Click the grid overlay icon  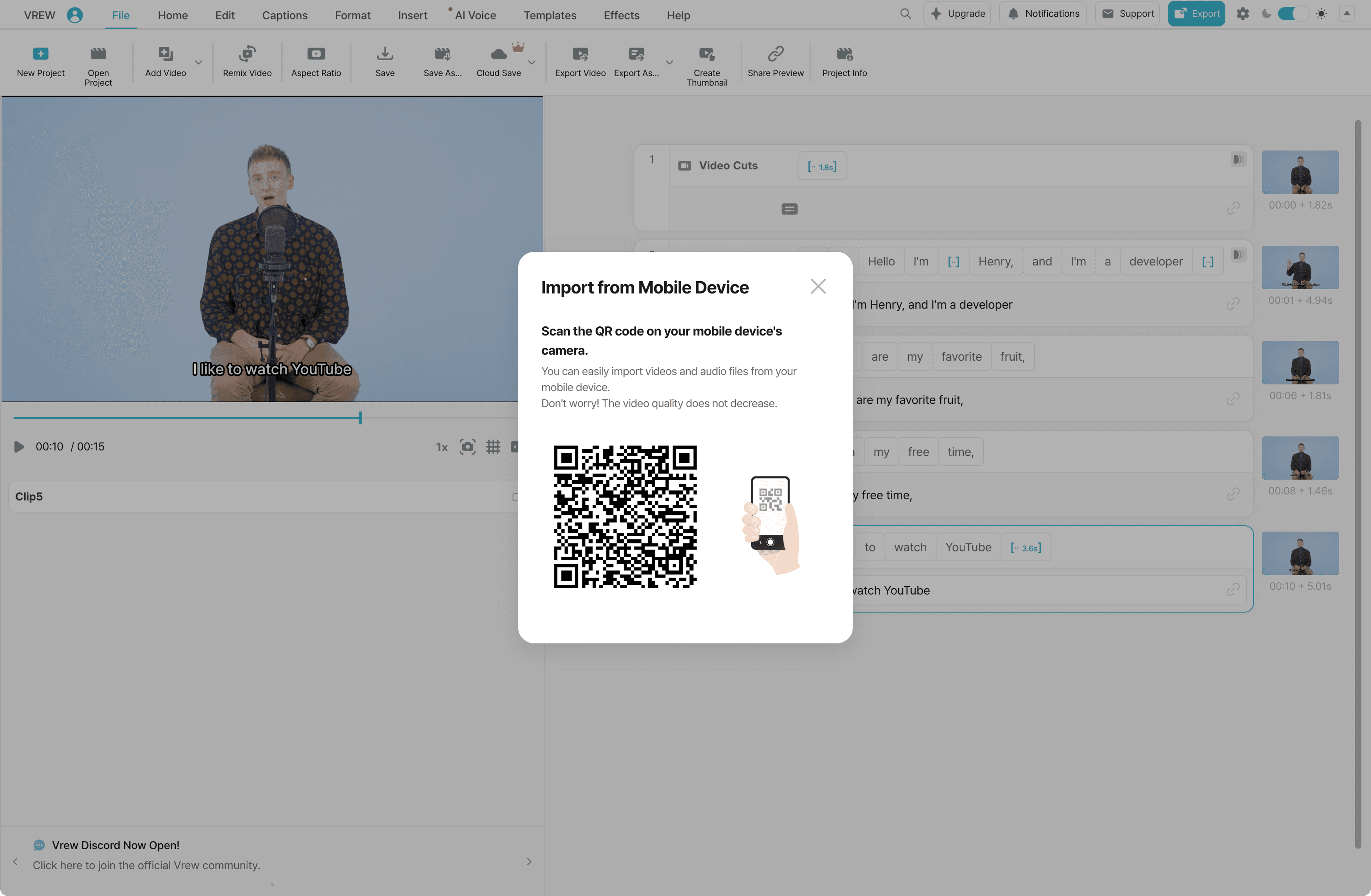493,447
